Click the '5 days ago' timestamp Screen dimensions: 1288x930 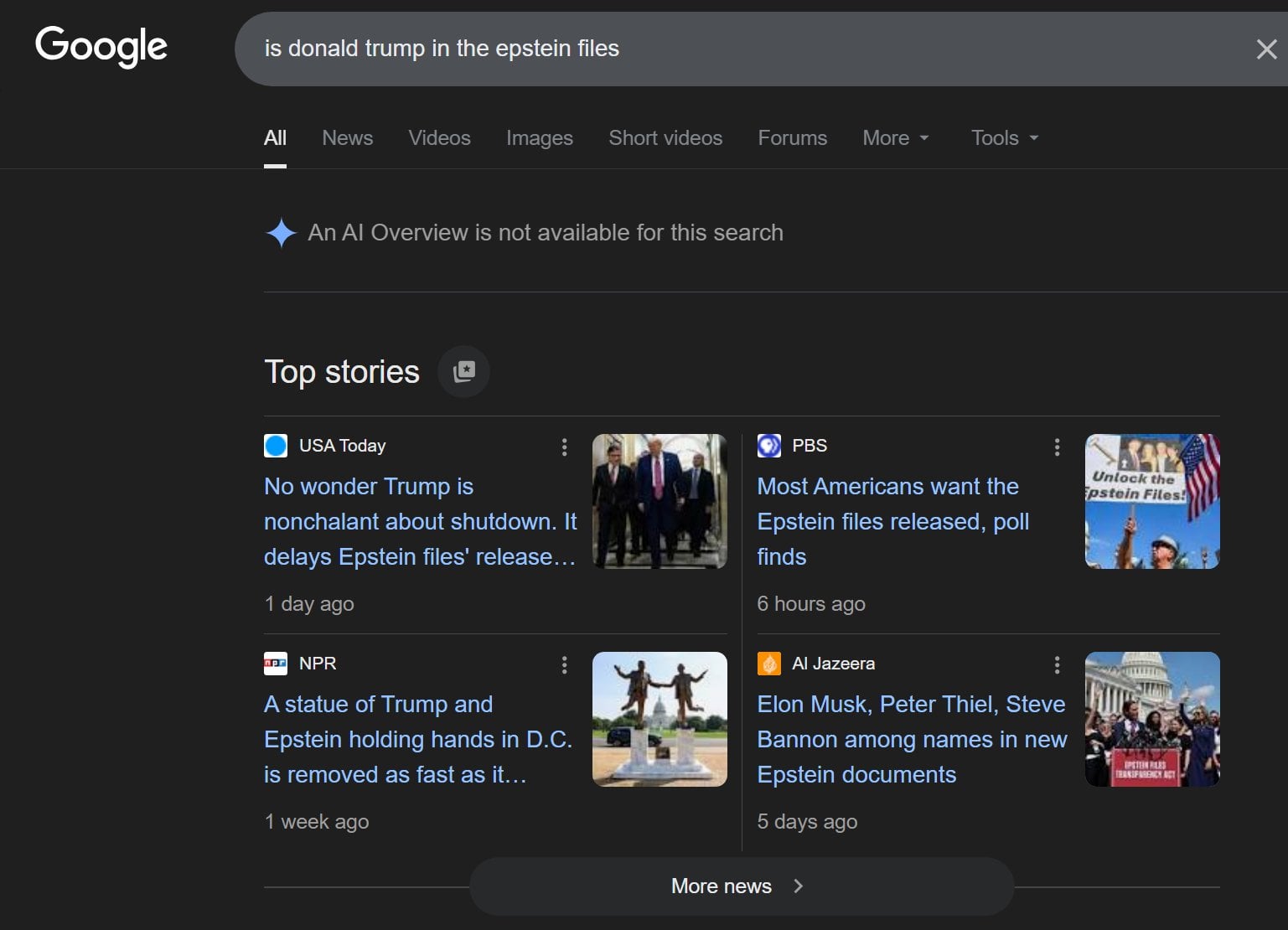[807, 822]
